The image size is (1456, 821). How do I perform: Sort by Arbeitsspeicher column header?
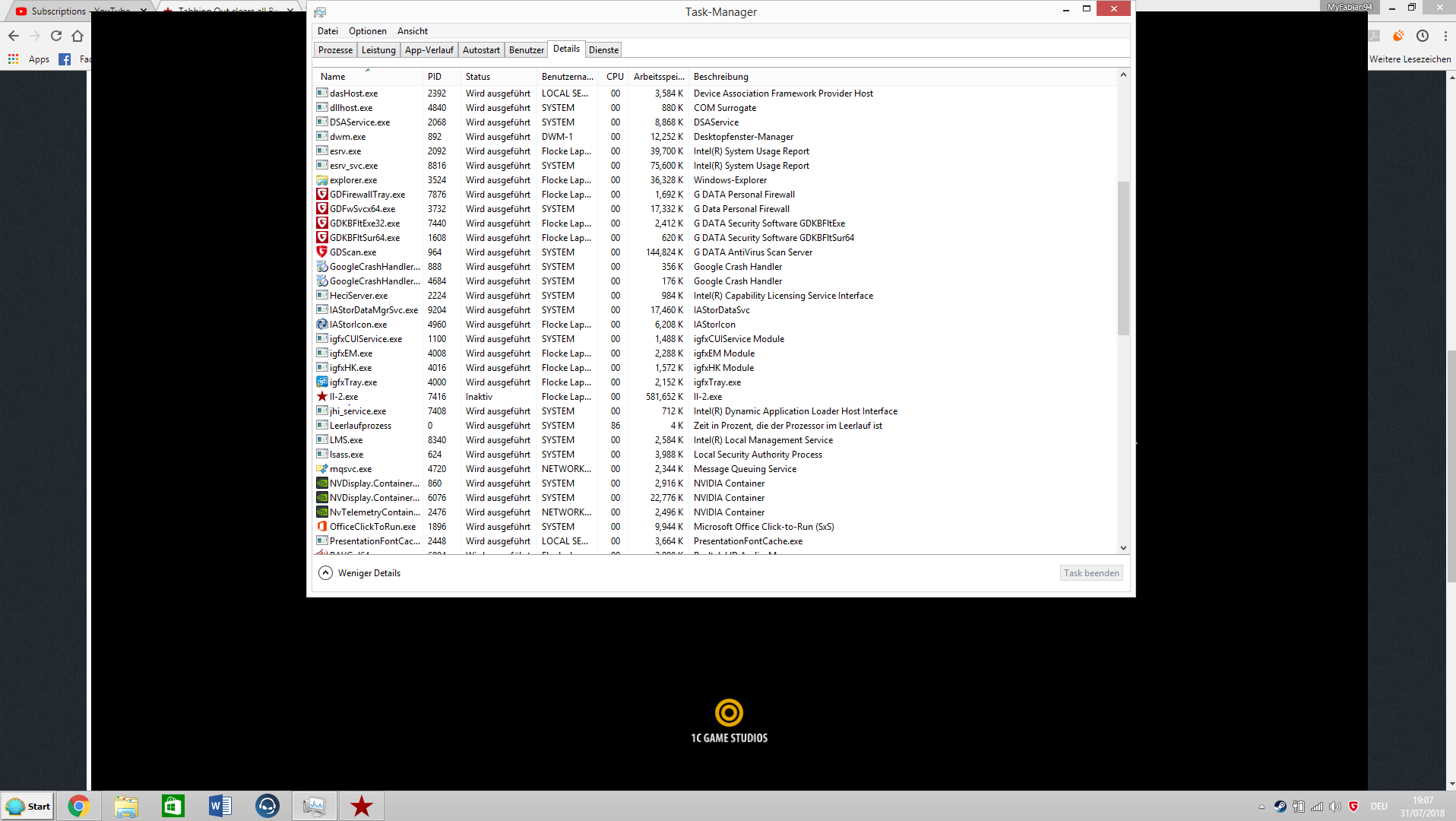(659, 77)
